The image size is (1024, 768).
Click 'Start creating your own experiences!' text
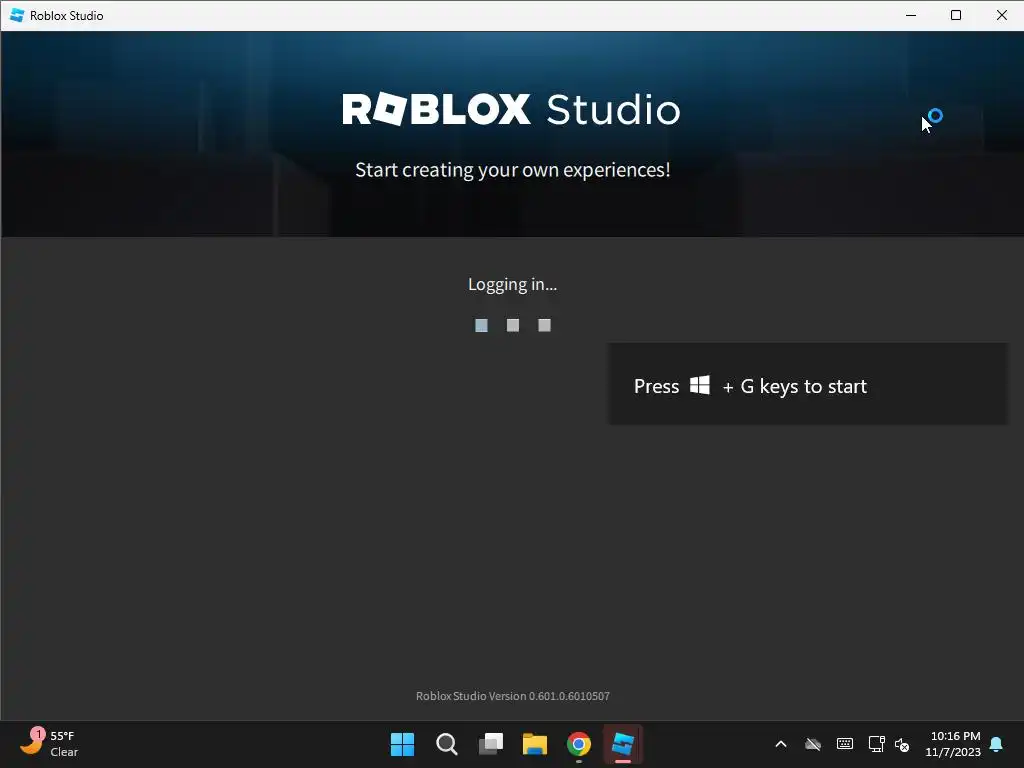tap(513, 170)
